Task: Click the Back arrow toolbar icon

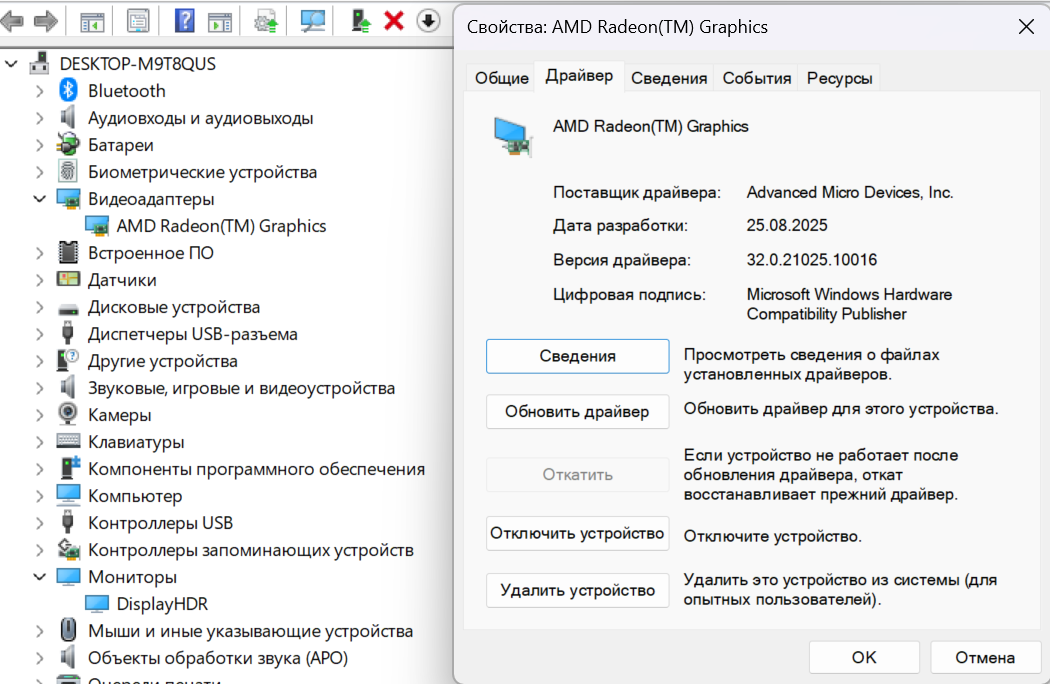Action: tap(12, 21)
